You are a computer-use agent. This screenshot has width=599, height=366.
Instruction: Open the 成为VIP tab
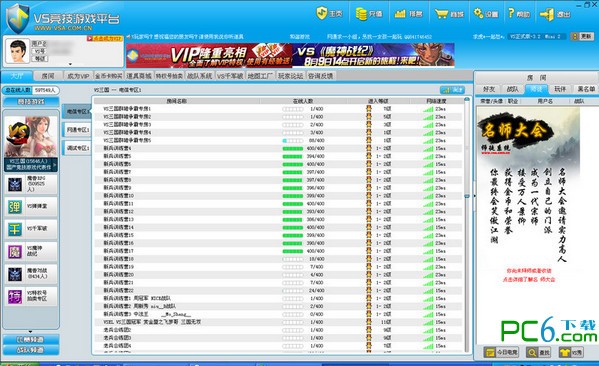click(78, 76)
